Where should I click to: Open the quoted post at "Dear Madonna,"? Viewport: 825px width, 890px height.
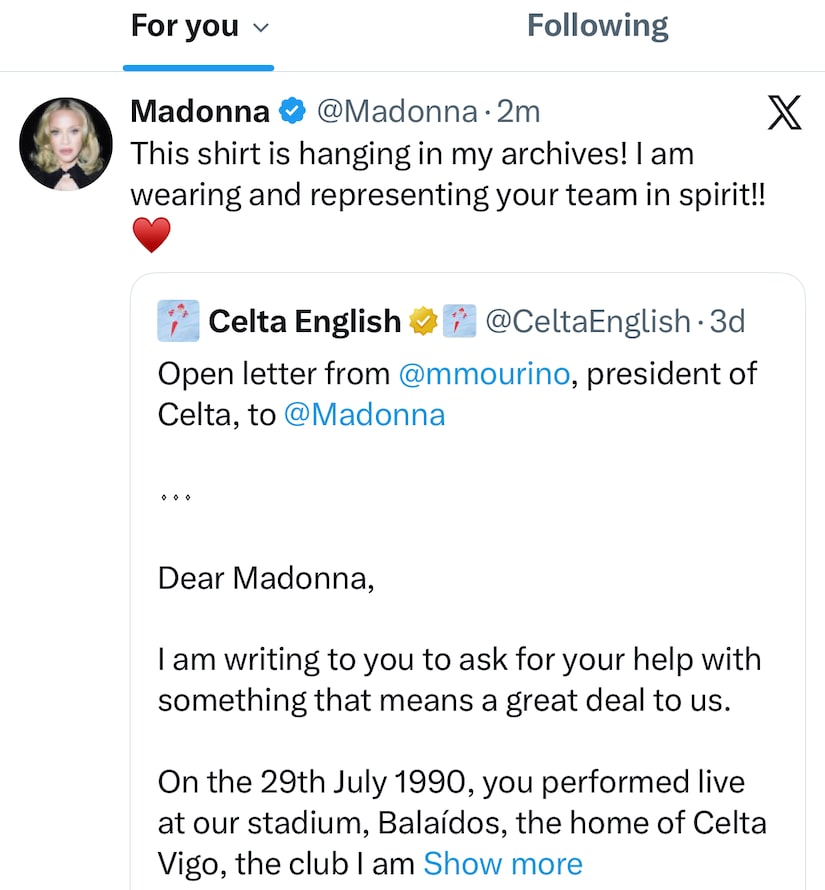click(266, 577)
